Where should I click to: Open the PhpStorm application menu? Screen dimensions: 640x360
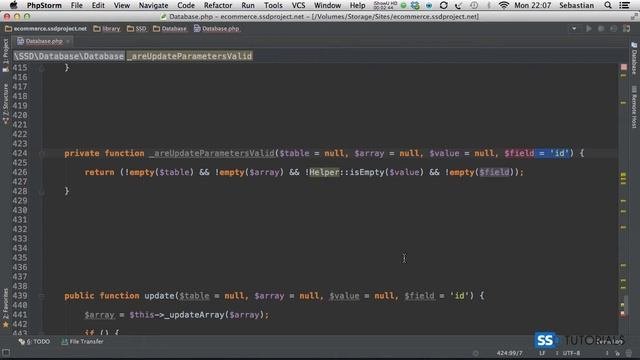tap(44, 5)
